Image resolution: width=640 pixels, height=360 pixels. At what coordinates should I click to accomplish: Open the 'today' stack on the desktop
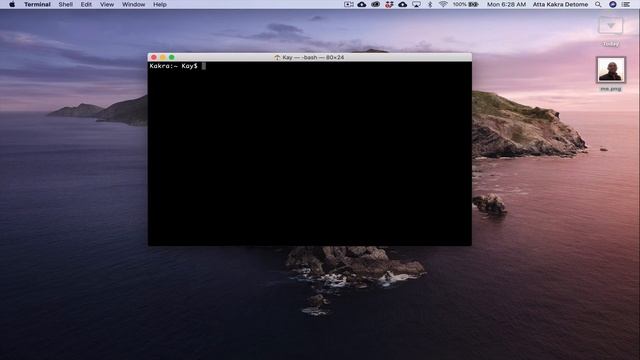pos(611,26)
